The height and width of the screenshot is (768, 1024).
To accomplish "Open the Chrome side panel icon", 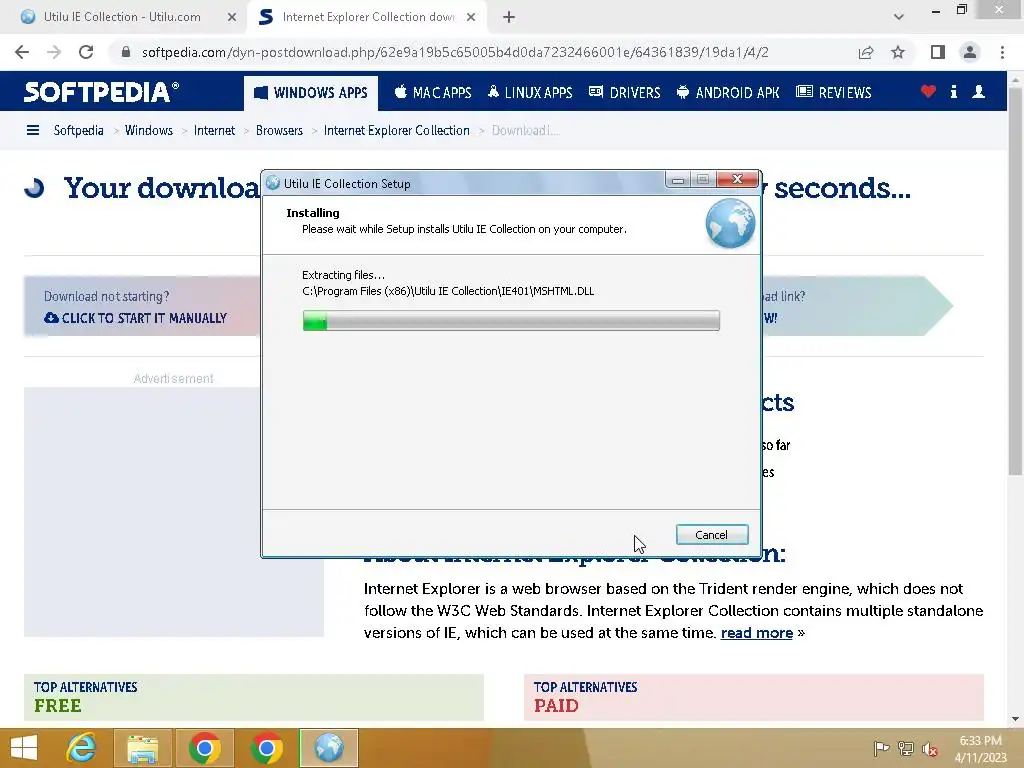I will pos(938,52).
